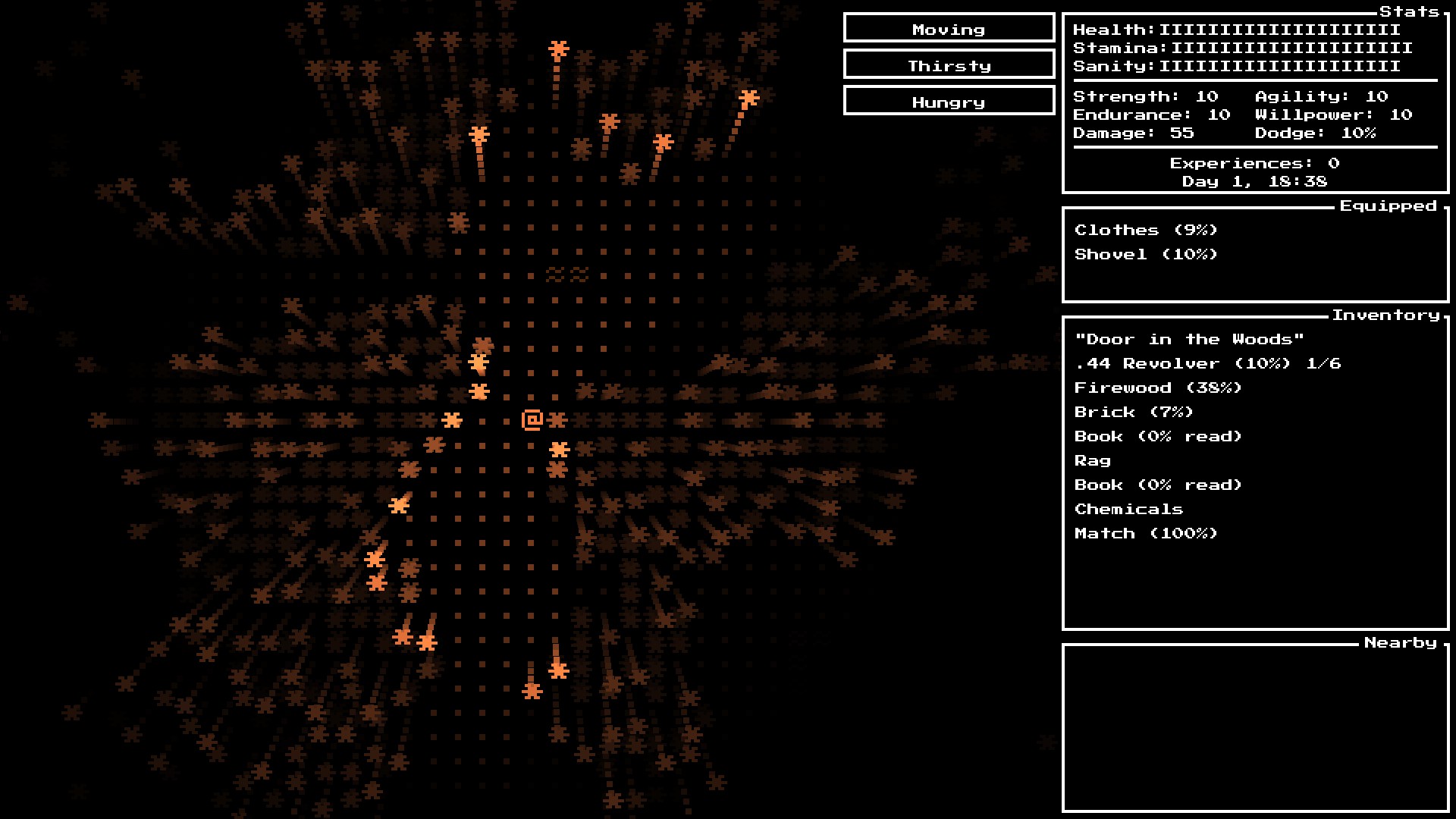This screenshot has height=819, width=1456.
Task: Click the Moving status box
Action: coord(949,29)
